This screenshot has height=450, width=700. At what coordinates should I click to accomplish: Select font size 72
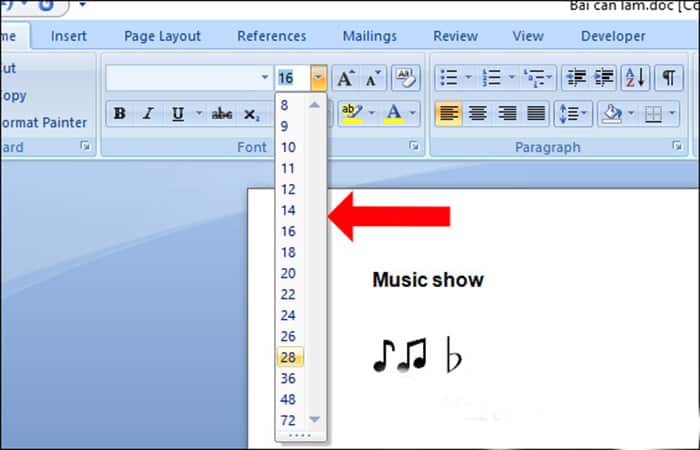click(290, 420)
